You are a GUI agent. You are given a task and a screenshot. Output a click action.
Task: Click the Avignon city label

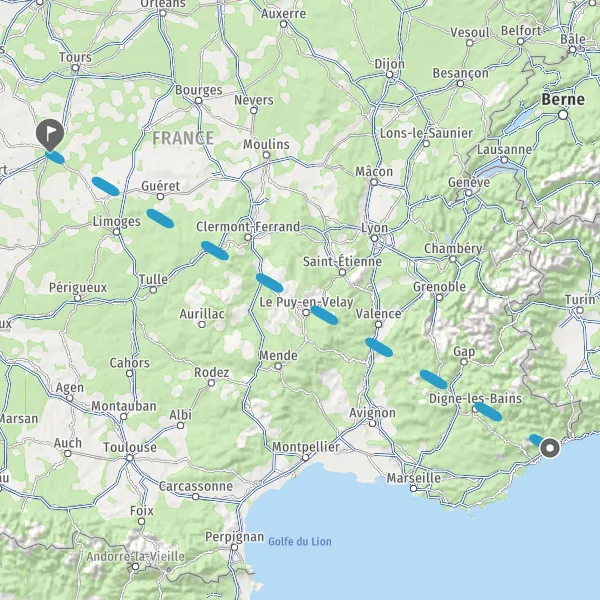[x=372, y=413]
